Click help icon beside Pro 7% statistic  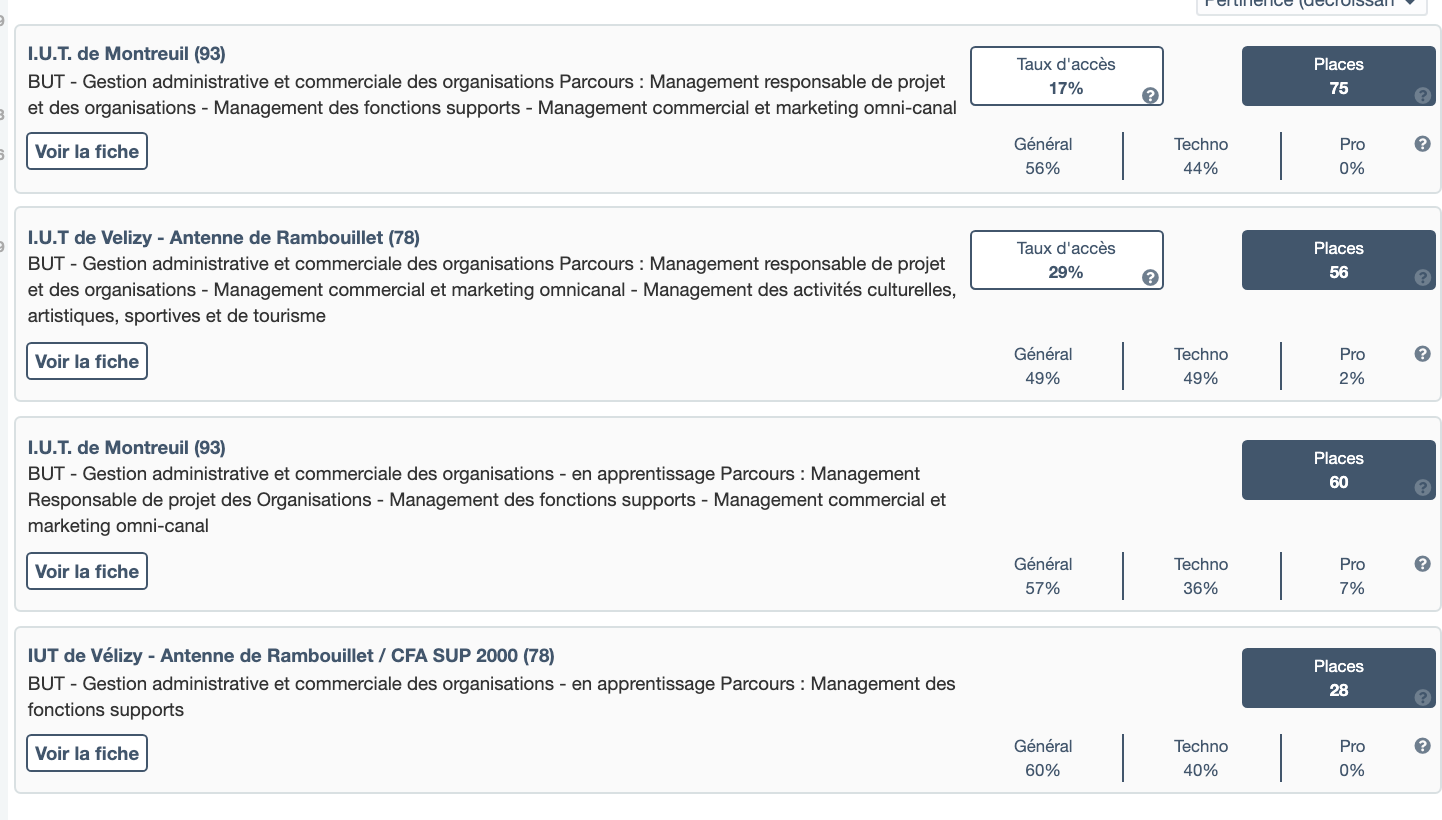[x=1423, y=564]
